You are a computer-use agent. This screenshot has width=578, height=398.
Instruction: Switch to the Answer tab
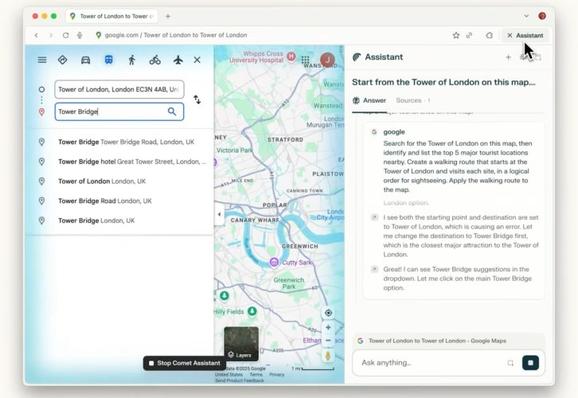[370, 101]
